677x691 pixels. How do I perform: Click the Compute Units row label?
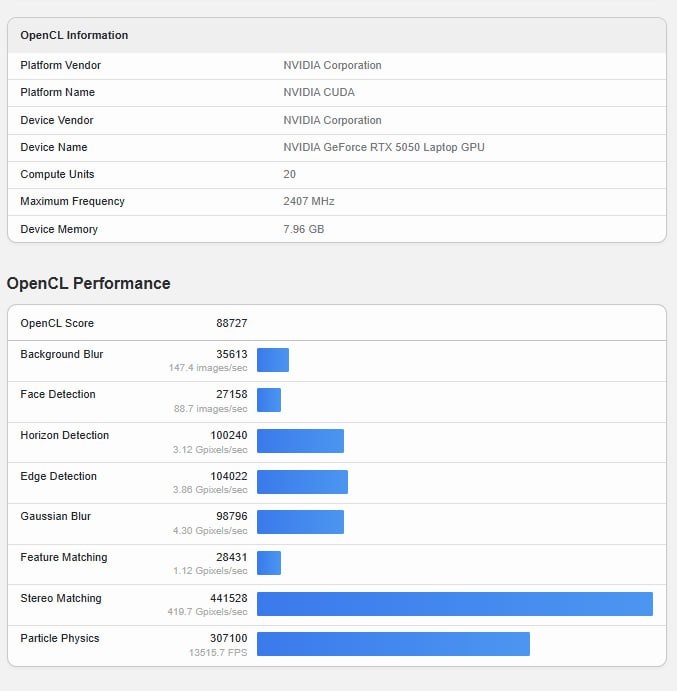(57, 174)
